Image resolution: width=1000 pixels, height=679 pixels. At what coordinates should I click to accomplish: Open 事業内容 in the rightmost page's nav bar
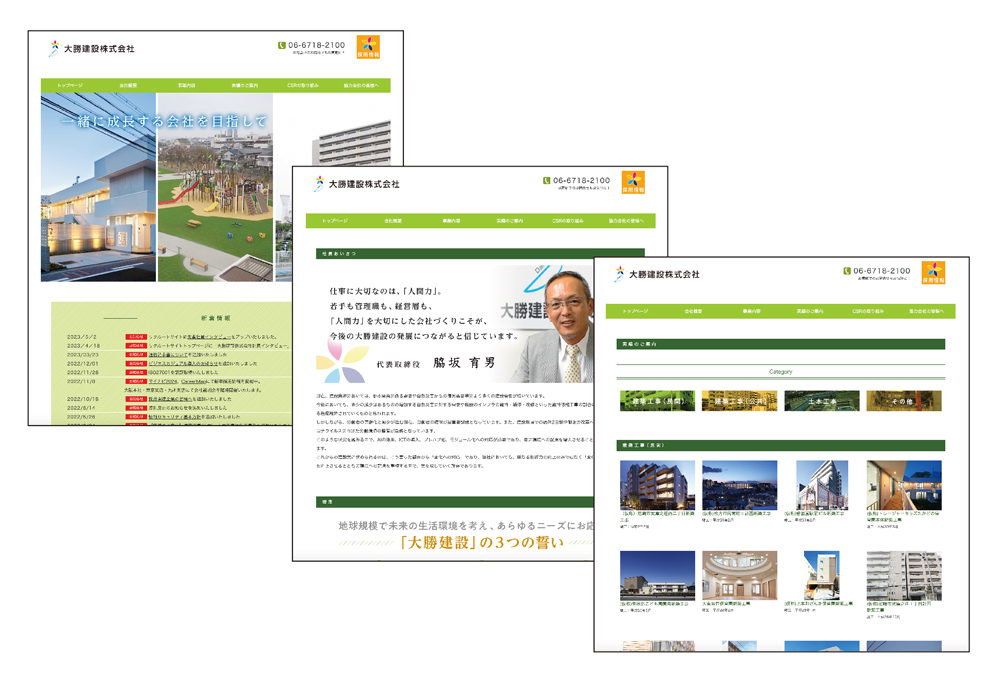(x=752, y=312)
